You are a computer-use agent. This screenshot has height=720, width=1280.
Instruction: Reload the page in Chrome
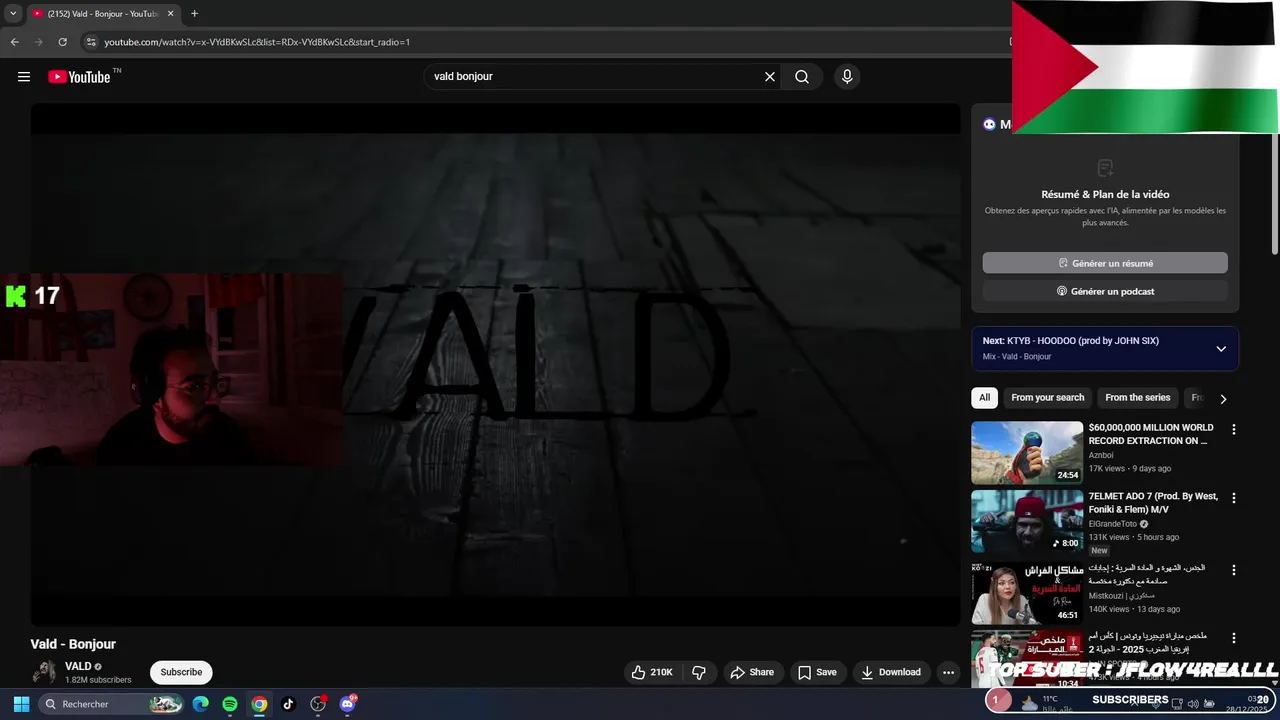point(62,42)
